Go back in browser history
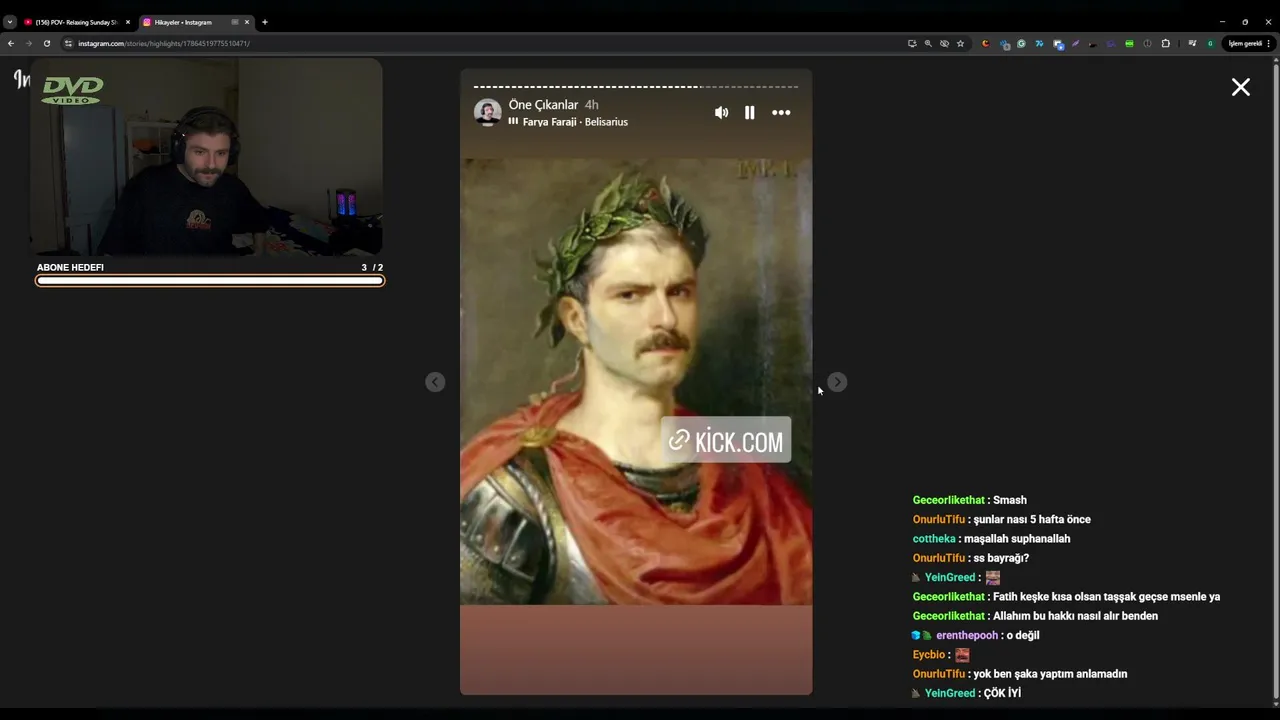Screen dimensions: 1280x720 11,43
